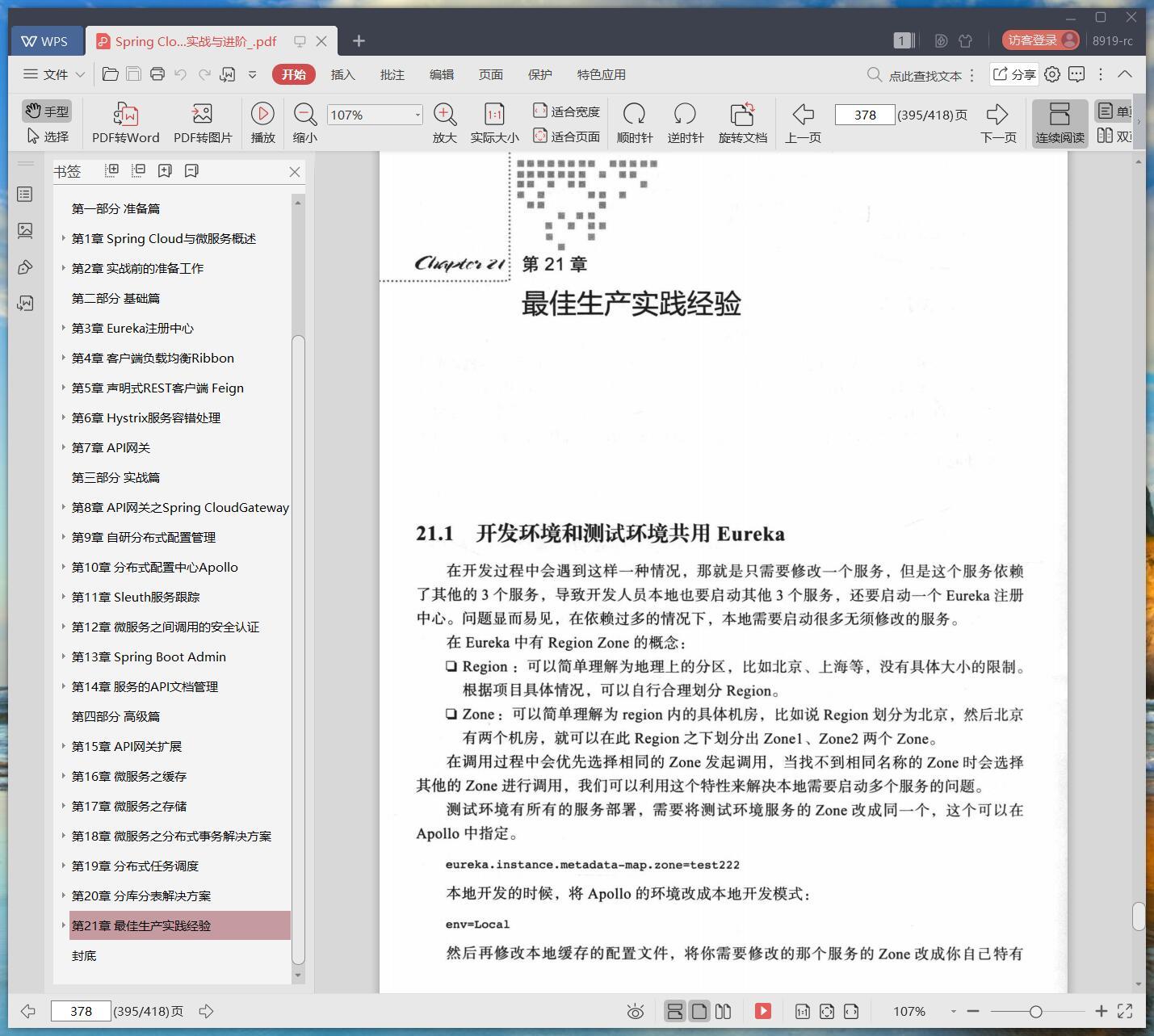Screen dimensions: 1154x1036
Task: Expand 第3章 Eureka注册中心 bookmark
Action: (64, 328)
